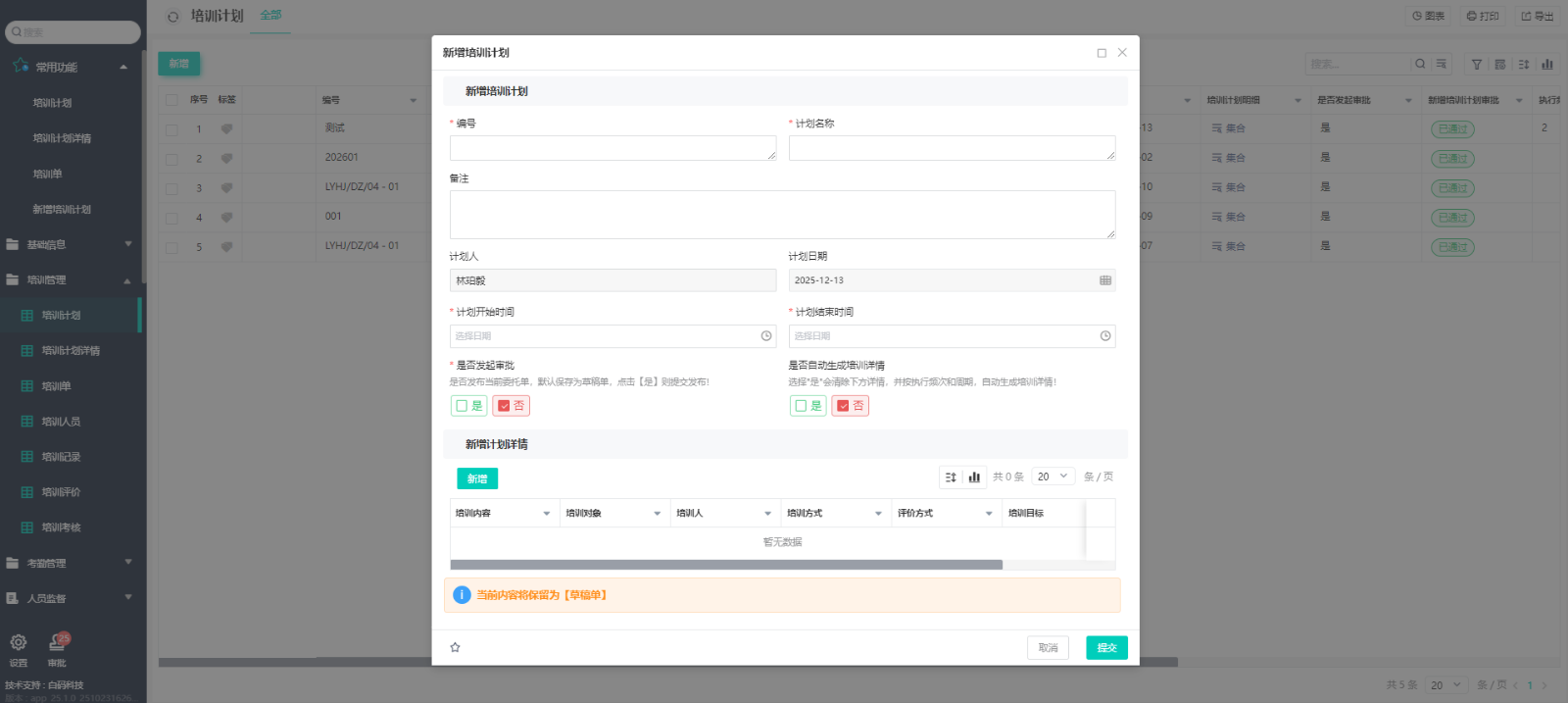Image resolution: width=1568 pixels, height=703 pixels.
Task: Click the 提交 submit button
Action: (1106, 648)
